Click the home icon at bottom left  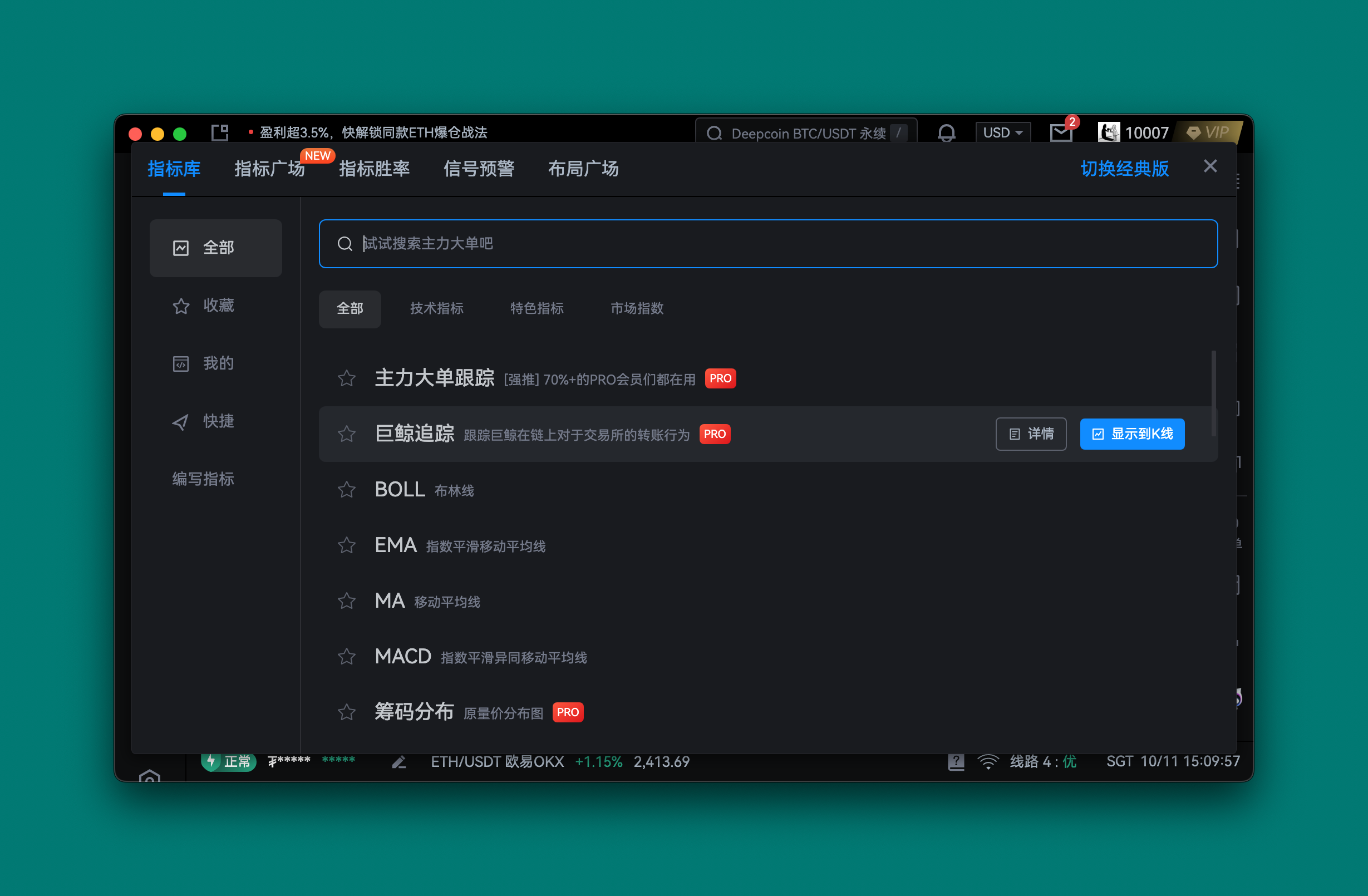pyautogui.click(x=150, y=776)
